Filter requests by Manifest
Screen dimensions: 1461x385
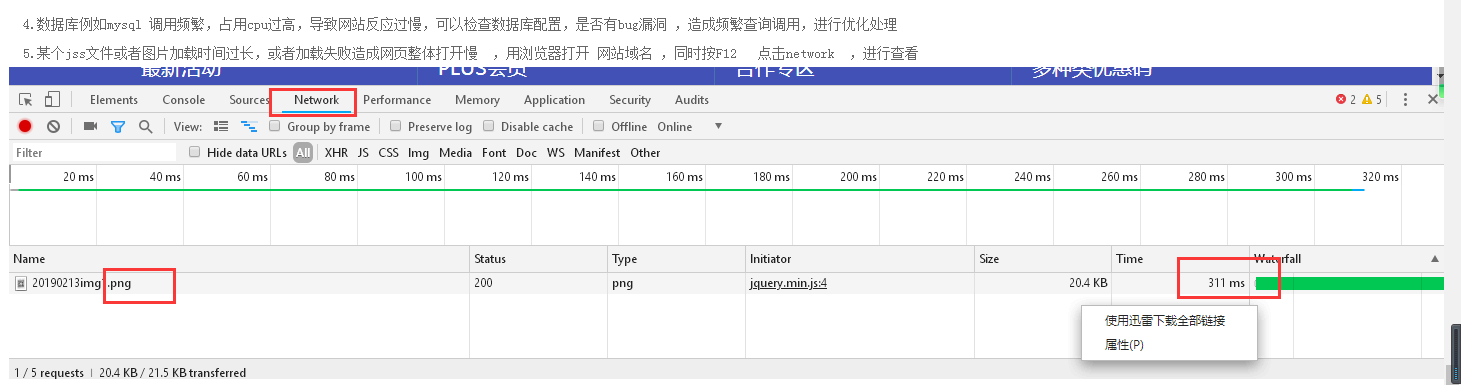click(x=597, y=153)
